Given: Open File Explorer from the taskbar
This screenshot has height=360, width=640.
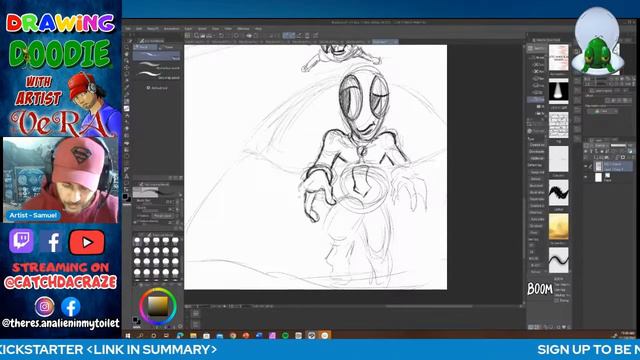Looking at the screenshot, I should pos(193,336).
